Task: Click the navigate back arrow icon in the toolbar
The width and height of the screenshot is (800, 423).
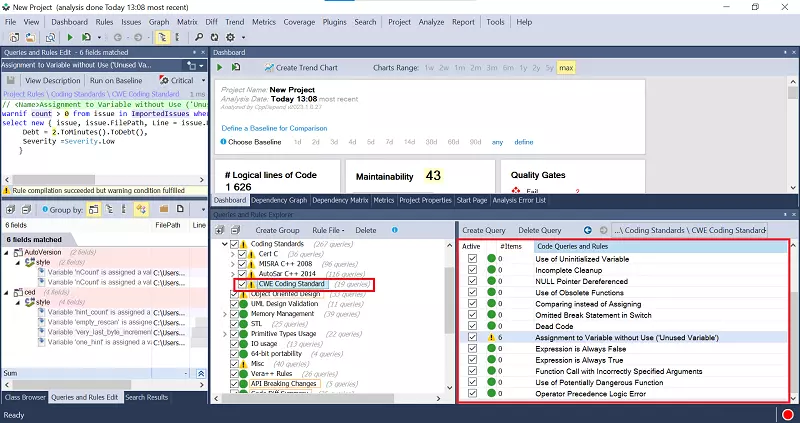Action: pyautogui.click(x=118, y=37)
